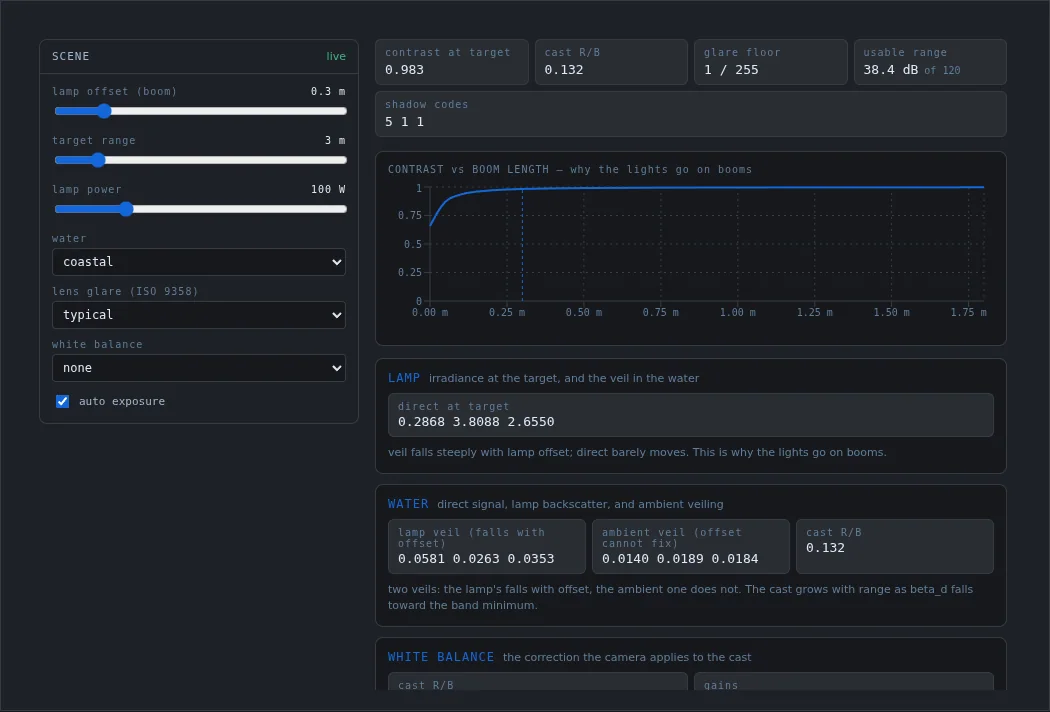Click the shadow codes value "5 1 1"
Viewport: 1050px width, 712px height.
pos(404,122)
